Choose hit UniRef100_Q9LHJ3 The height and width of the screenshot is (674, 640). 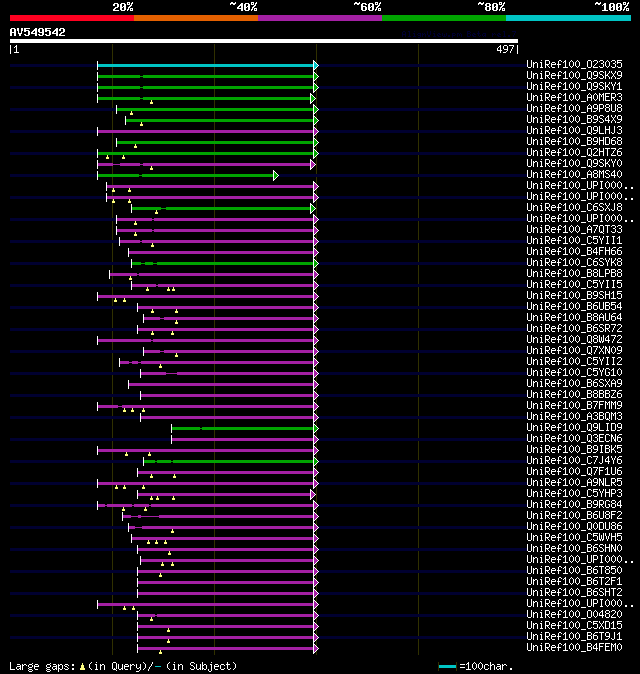coord(574,131)
